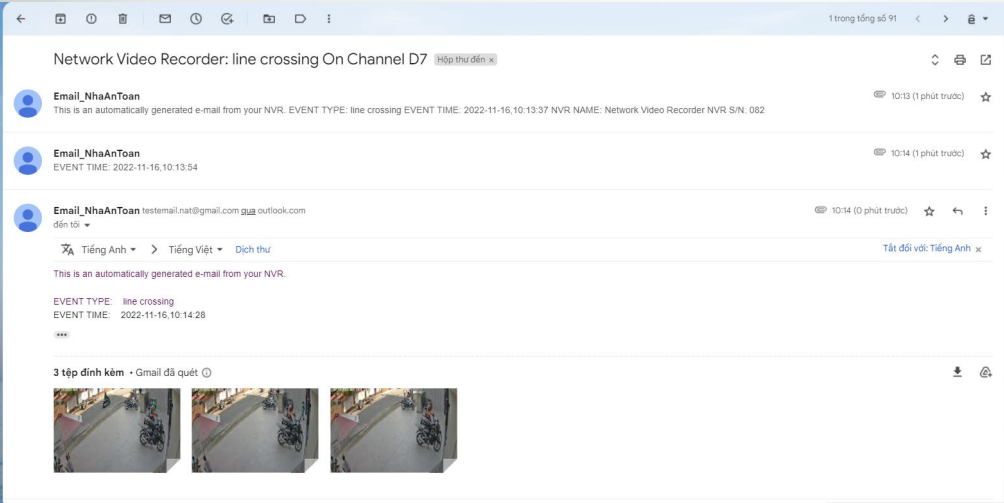Click the Dịch thư translate link
1004x503 pixels.
(x=252, y=249)
